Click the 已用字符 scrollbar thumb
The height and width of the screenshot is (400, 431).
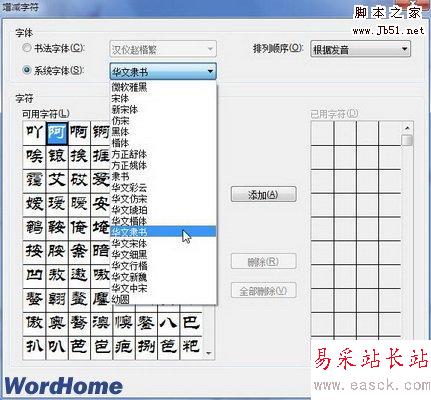407,140
